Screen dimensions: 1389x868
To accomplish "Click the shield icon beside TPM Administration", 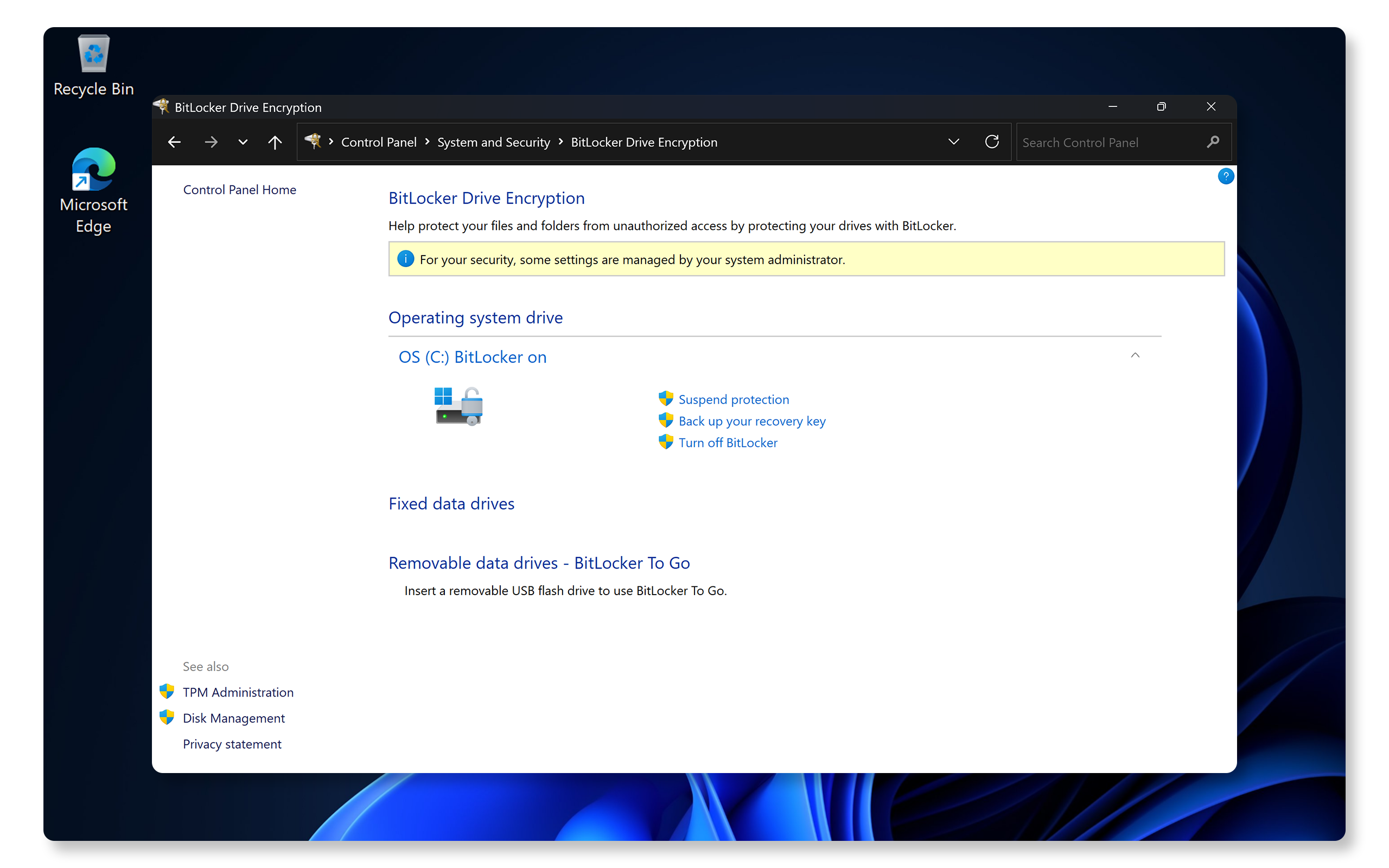I will 167,691.
